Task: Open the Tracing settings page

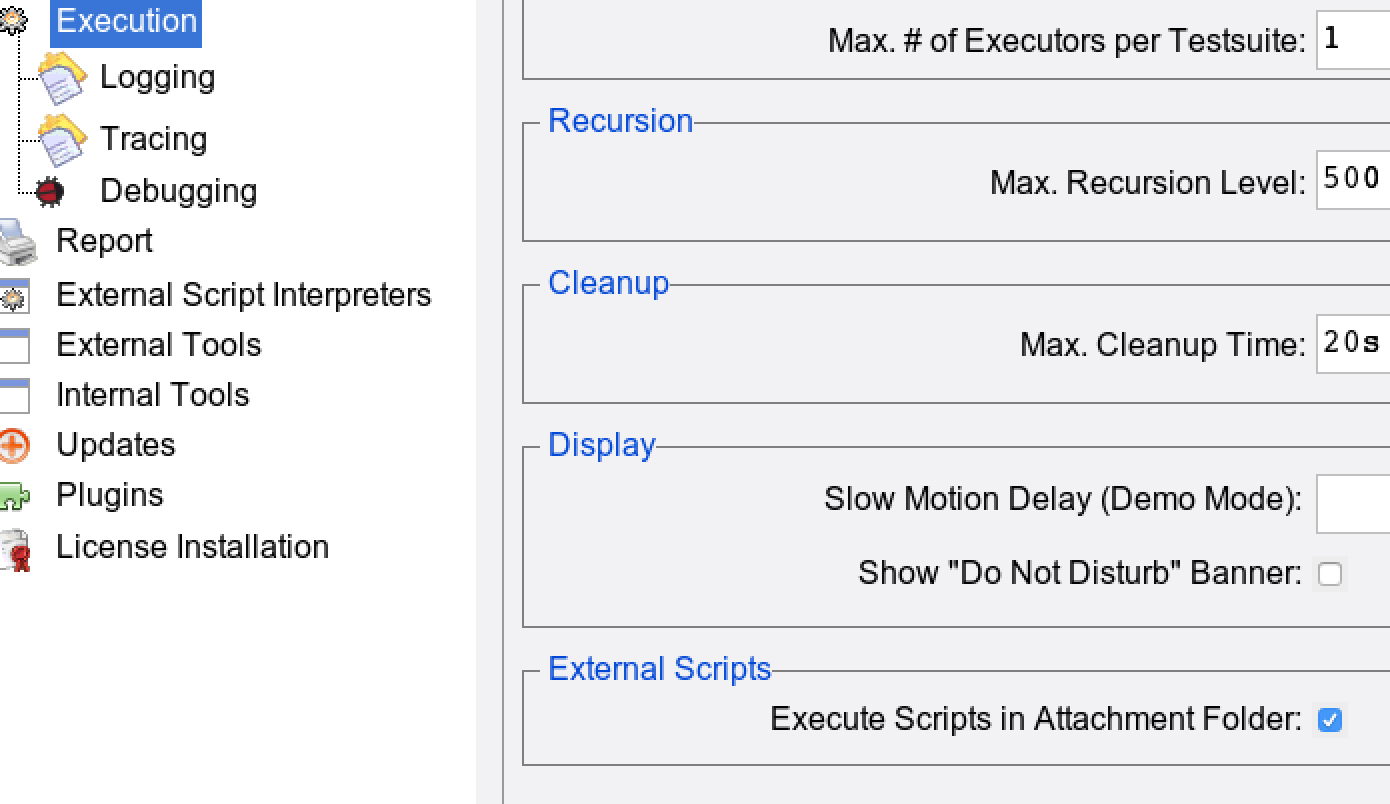Action: pos(153,139)
